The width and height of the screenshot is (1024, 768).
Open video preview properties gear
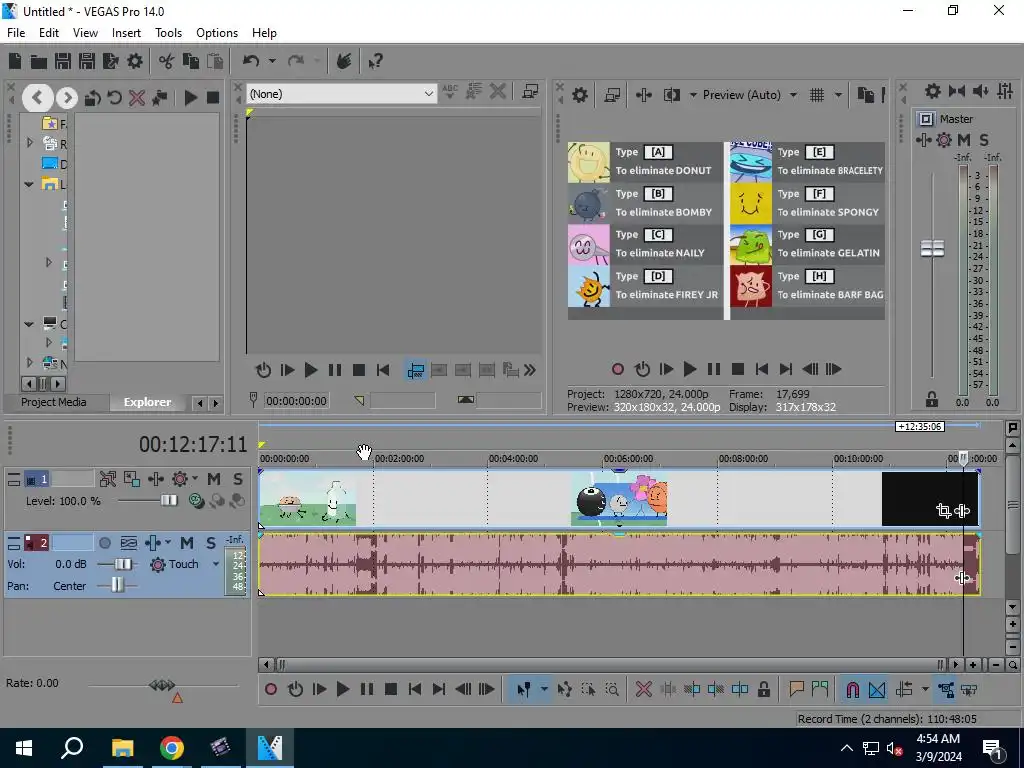[579, 95]
